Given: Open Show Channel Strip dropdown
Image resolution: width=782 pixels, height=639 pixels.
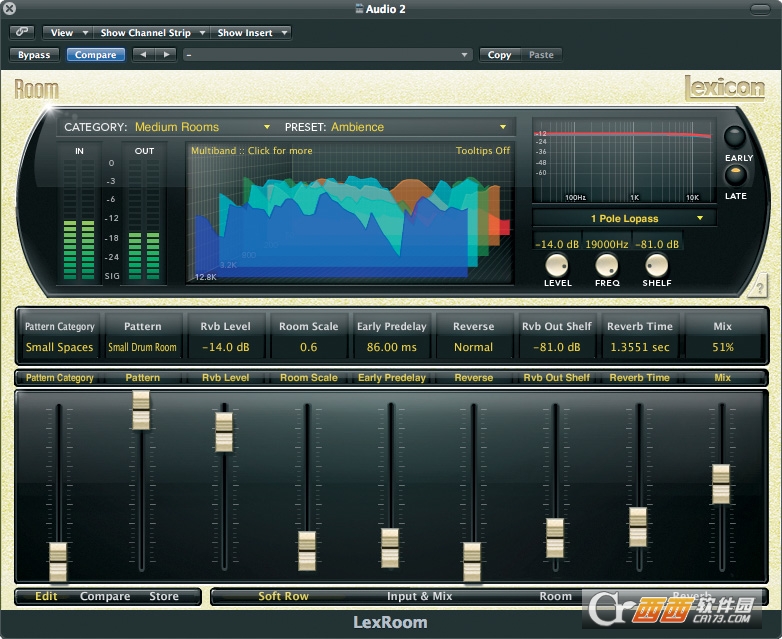Looking at the screenshot, I should tap(152, 32).
